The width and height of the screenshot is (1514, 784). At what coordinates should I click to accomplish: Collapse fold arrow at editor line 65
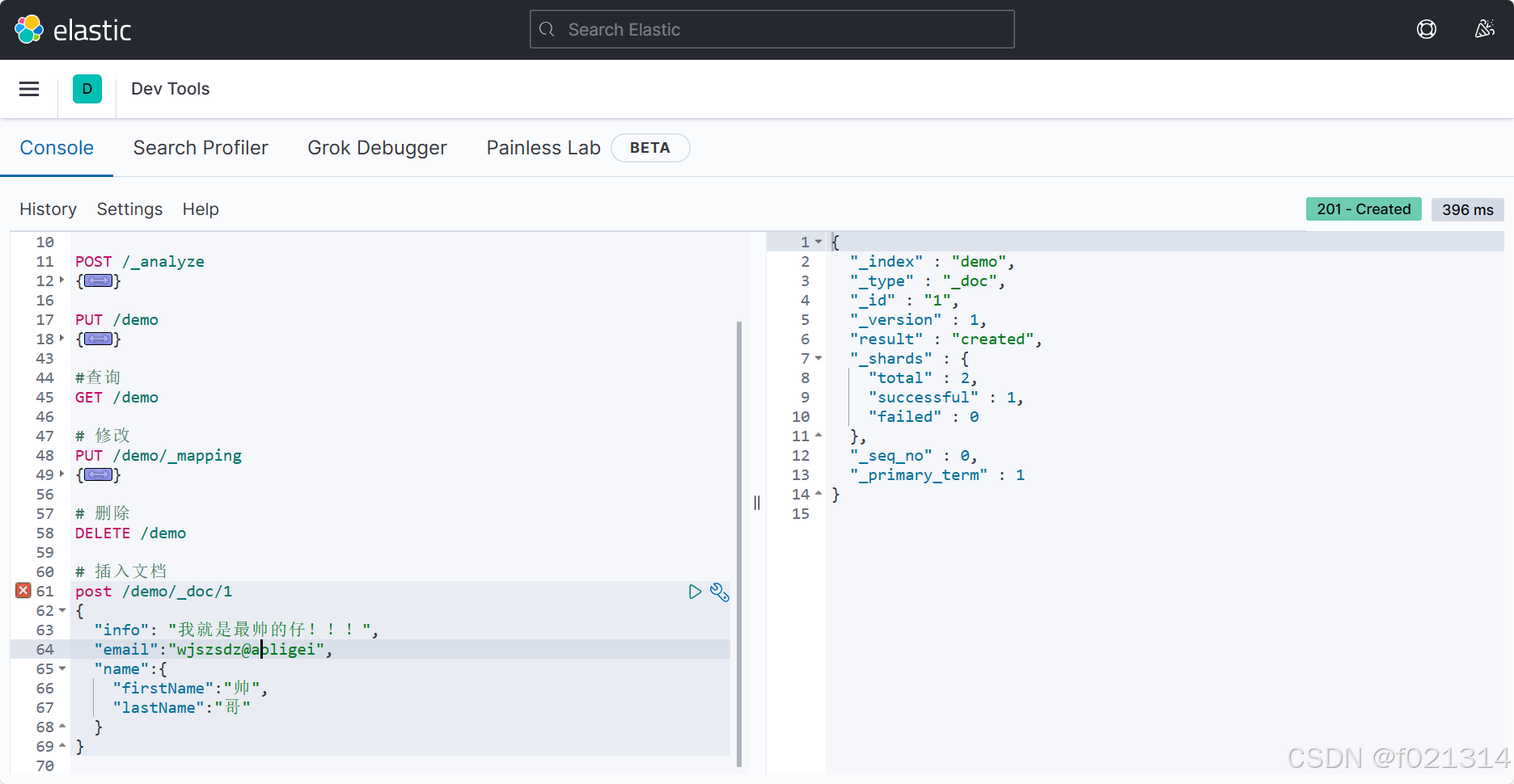(62, 668)
